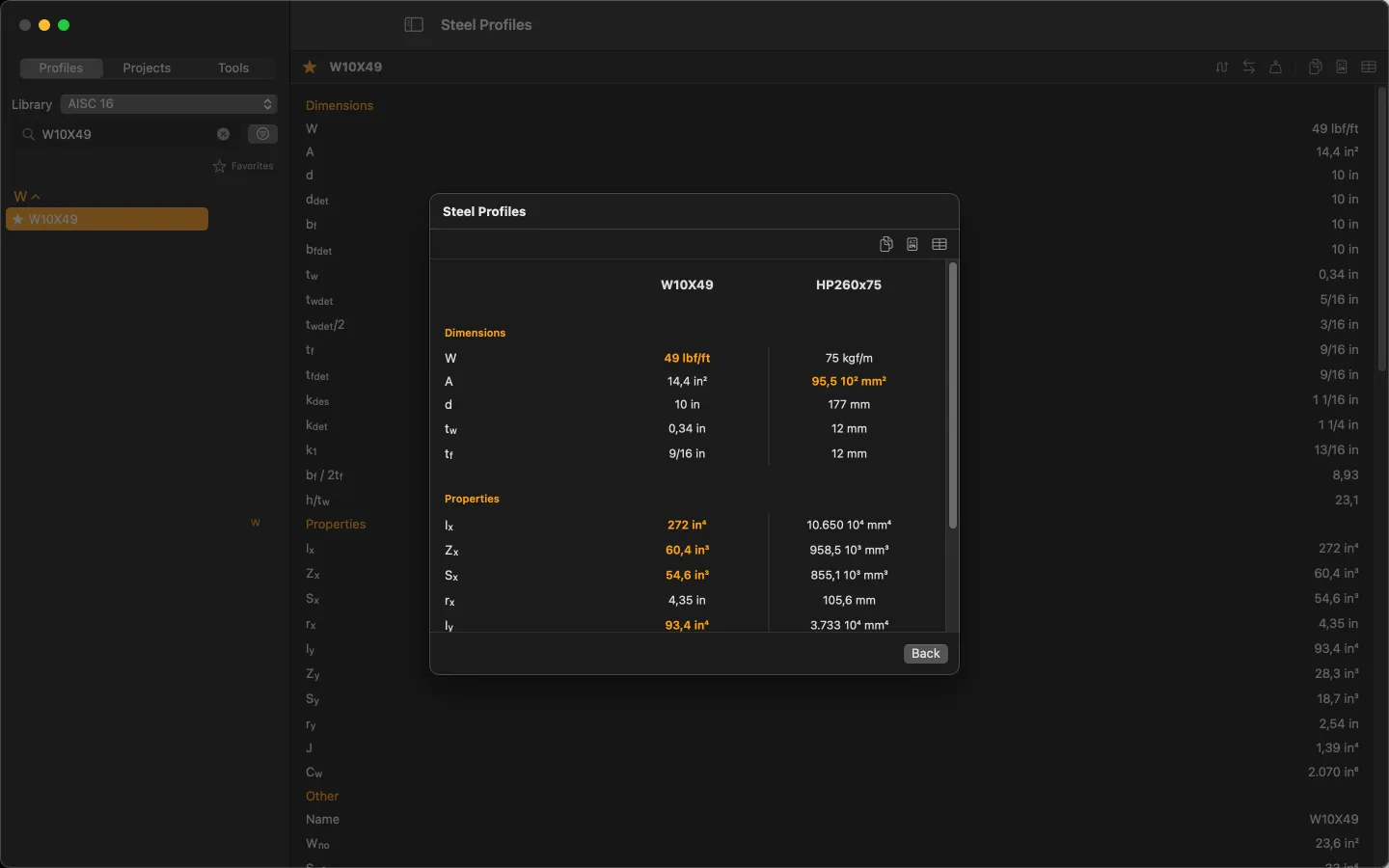Click the W10X49 column header in the dialog
This screenshot has height=868, width=1389.
[687, 285]
